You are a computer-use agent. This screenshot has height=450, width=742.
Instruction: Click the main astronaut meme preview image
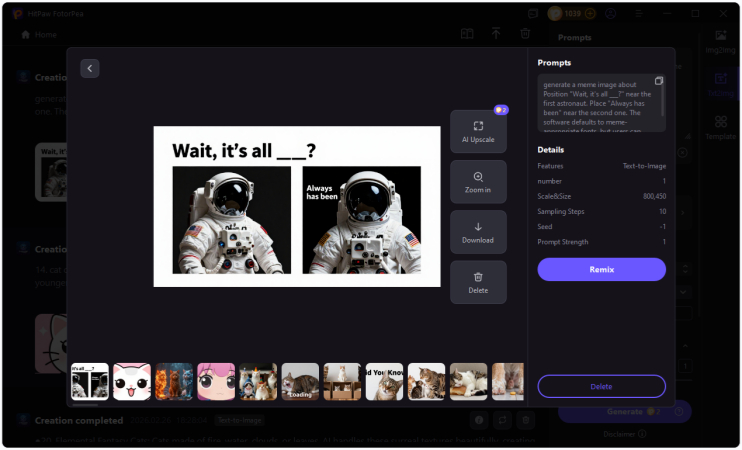pos(297,206)
